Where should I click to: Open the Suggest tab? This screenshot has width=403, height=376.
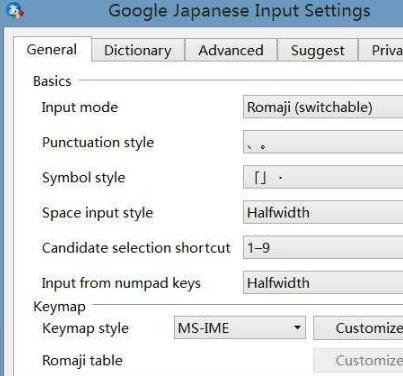317,50
